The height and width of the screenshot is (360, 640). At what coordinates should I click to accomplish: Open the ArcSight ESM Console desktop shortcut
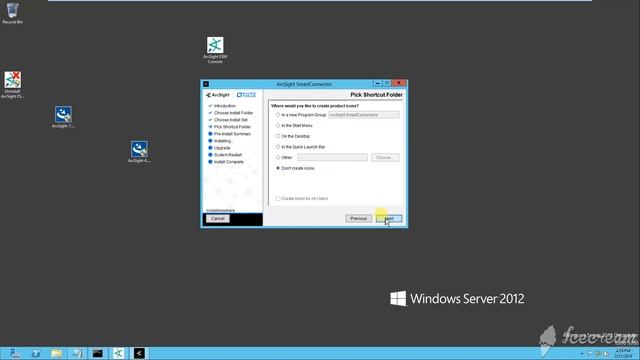215,50
